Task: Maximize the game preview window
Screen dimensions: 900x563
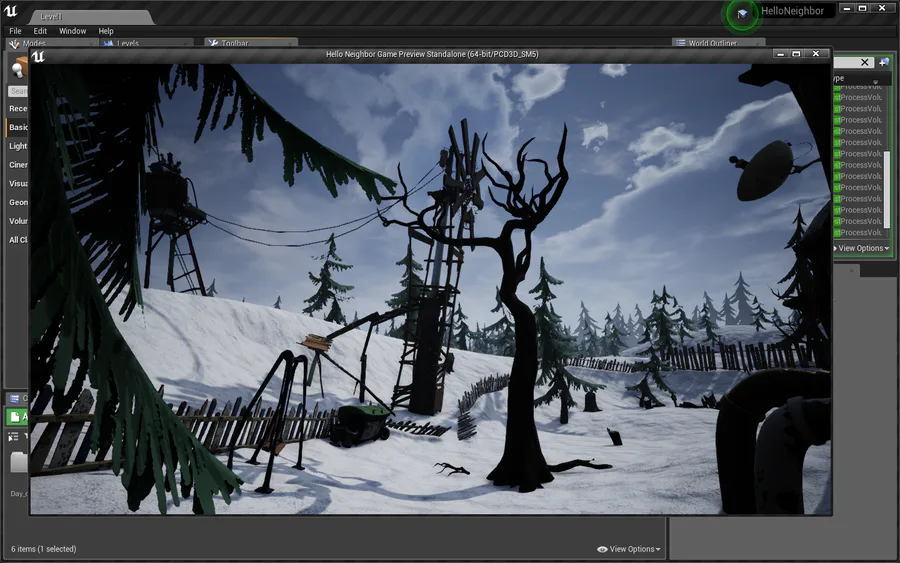Action: click(x=796, y=54)
